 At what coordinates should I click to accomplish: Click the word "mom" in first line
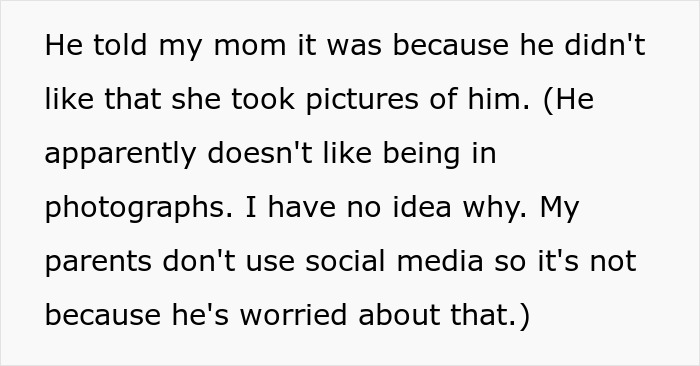[x=250, y=45]
